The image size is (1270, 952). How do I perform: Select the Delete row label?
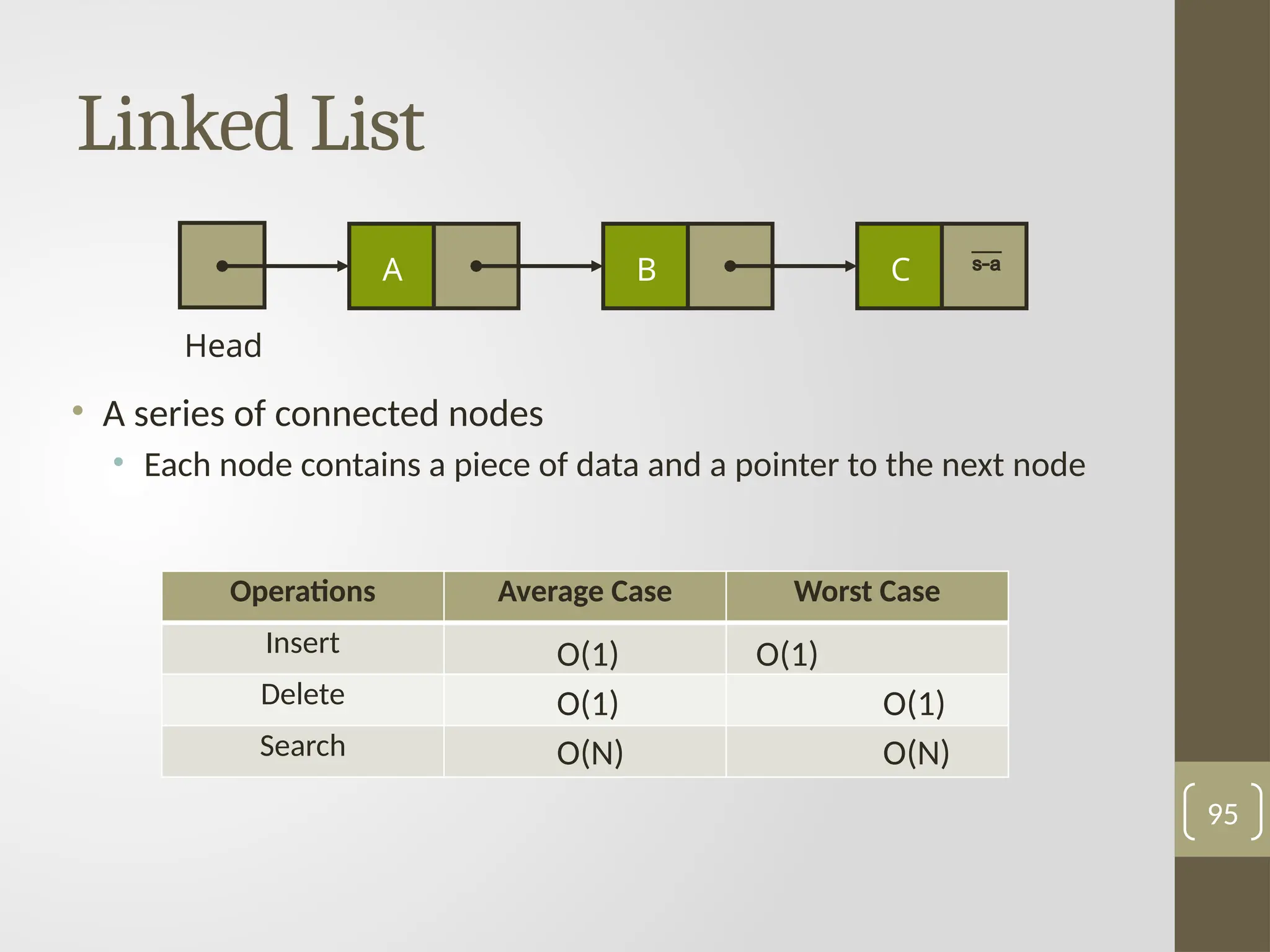pos(303,695)
